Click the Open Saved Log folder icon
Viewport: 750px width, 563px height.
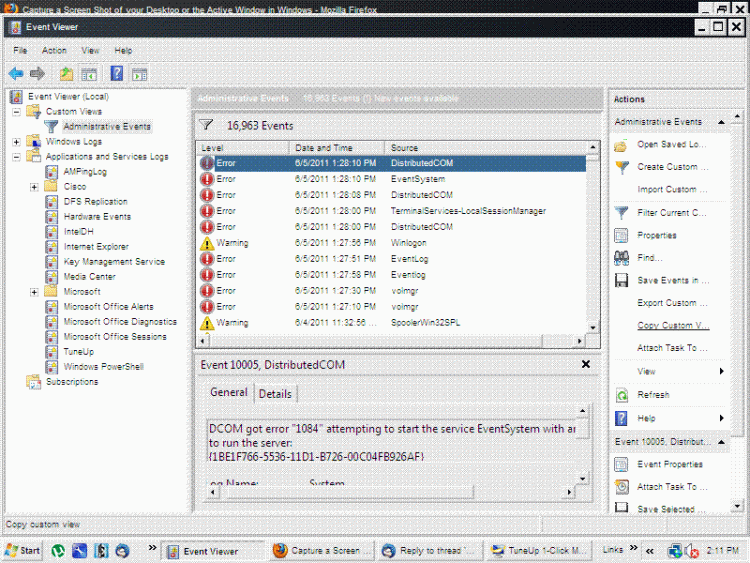[x=620, y=145]
